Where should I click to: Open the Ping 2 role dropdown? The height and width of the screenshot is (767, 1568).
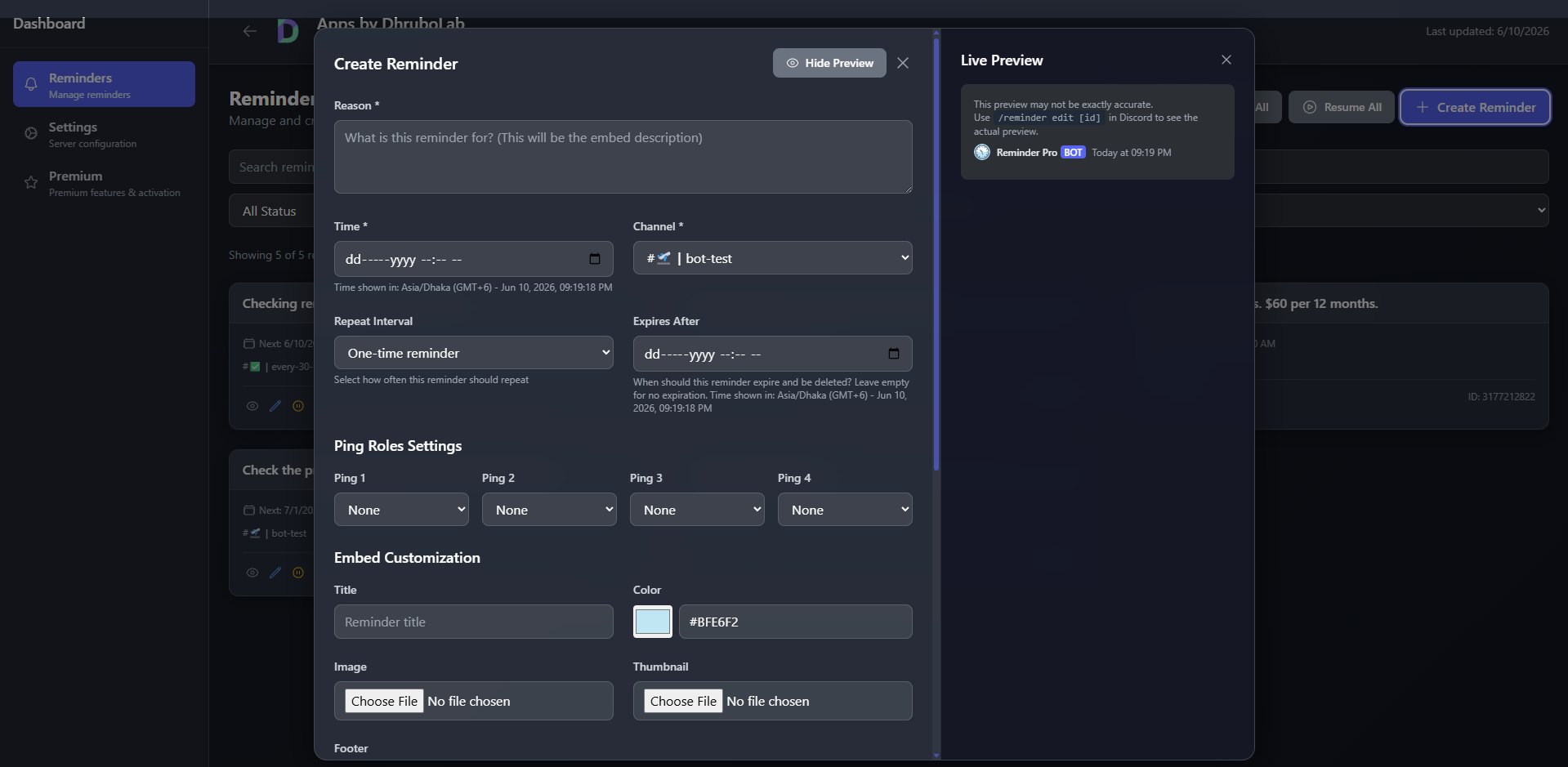(549, 510)
